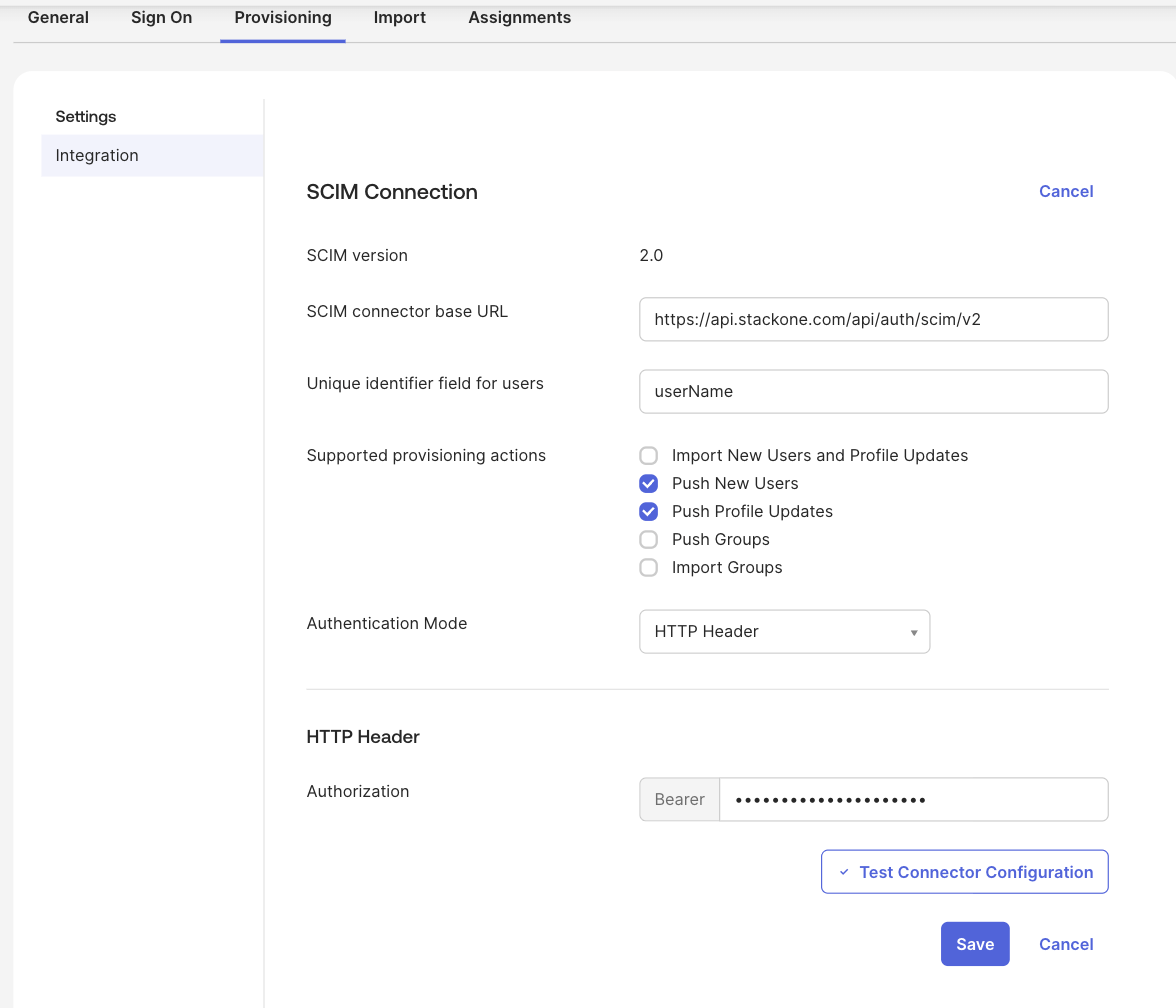Select the Provisioning tab
The width and height of the screenshot is (1176, 1008).
tap(283, 17)
